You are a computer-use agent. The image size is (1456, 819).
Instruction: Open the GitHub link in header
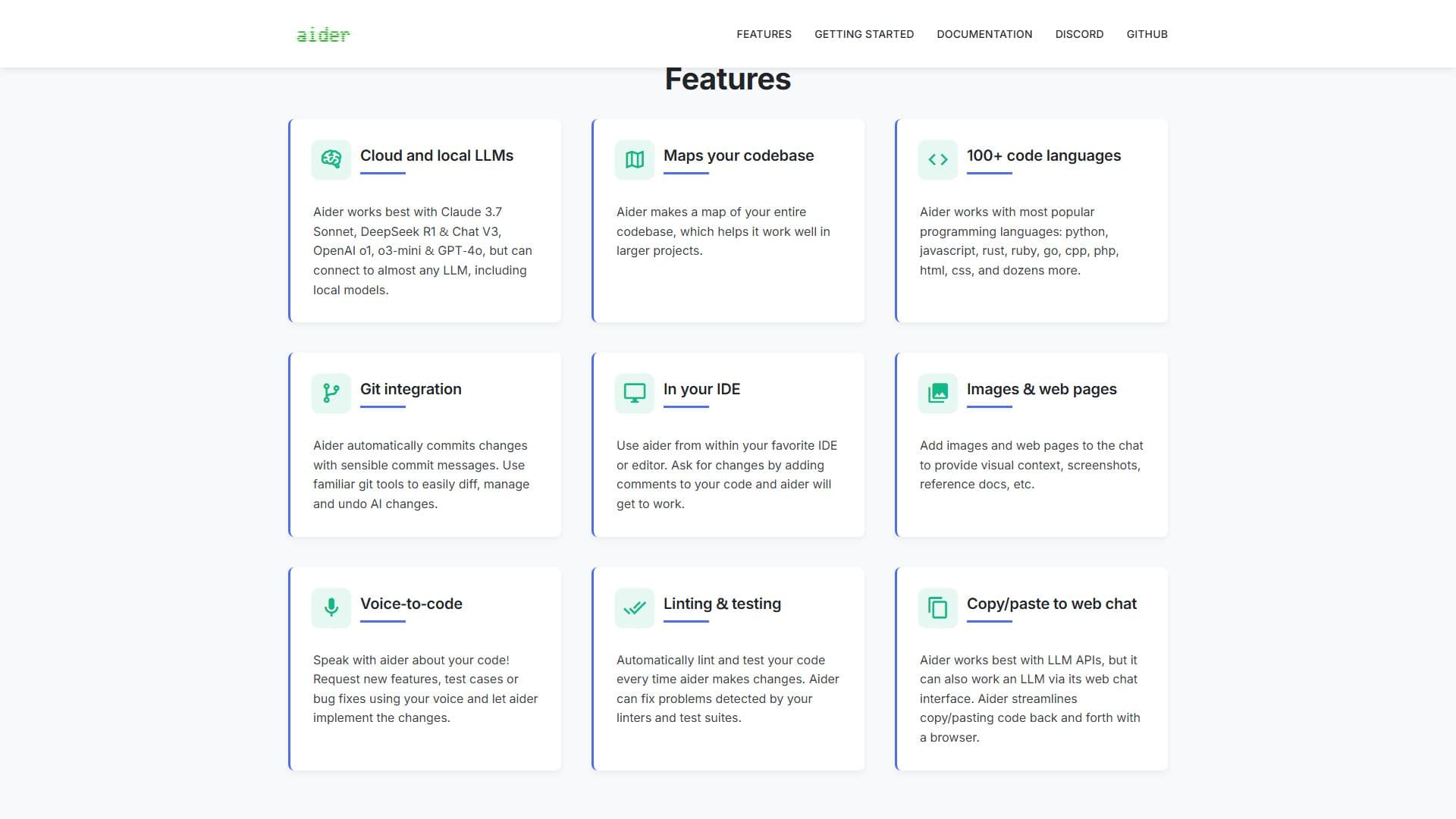click(1147, 34)
